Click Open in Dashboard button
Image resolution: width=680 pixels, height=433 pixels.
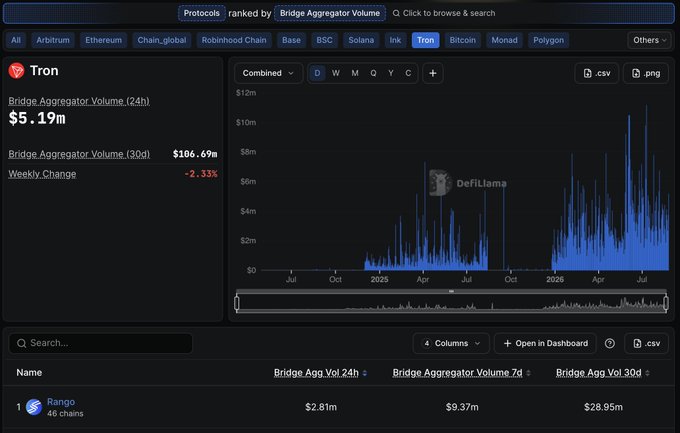(x=546, y=344)
